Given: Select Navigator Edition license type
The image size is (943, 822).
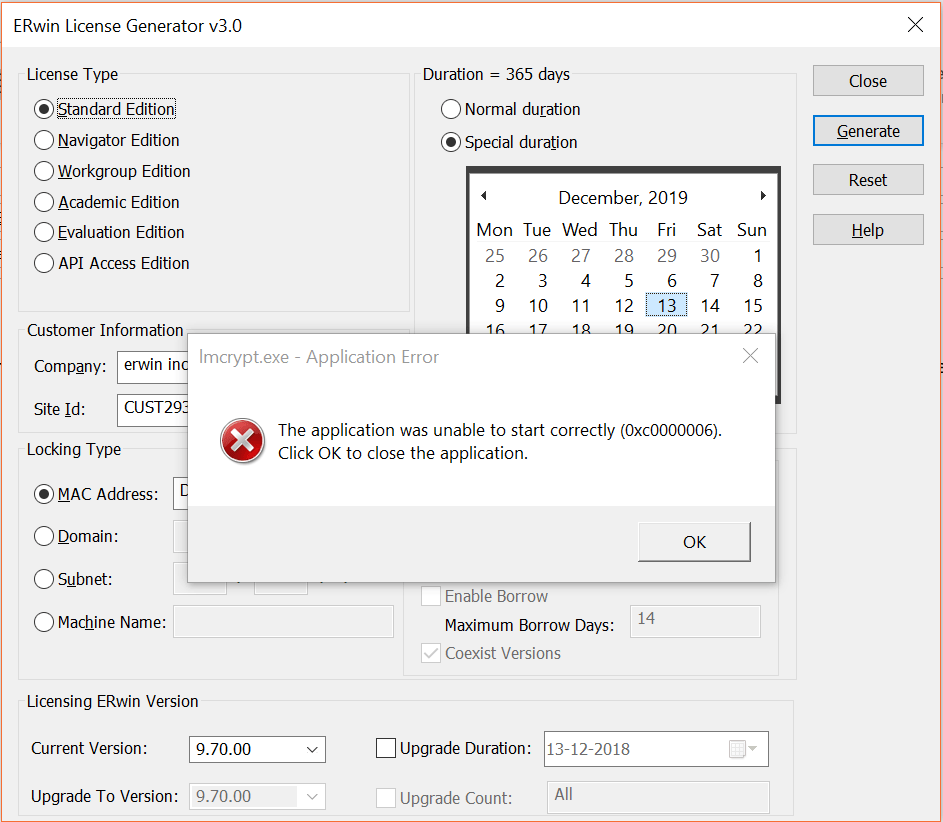Looking at the screenshot, I should (43, 140).
